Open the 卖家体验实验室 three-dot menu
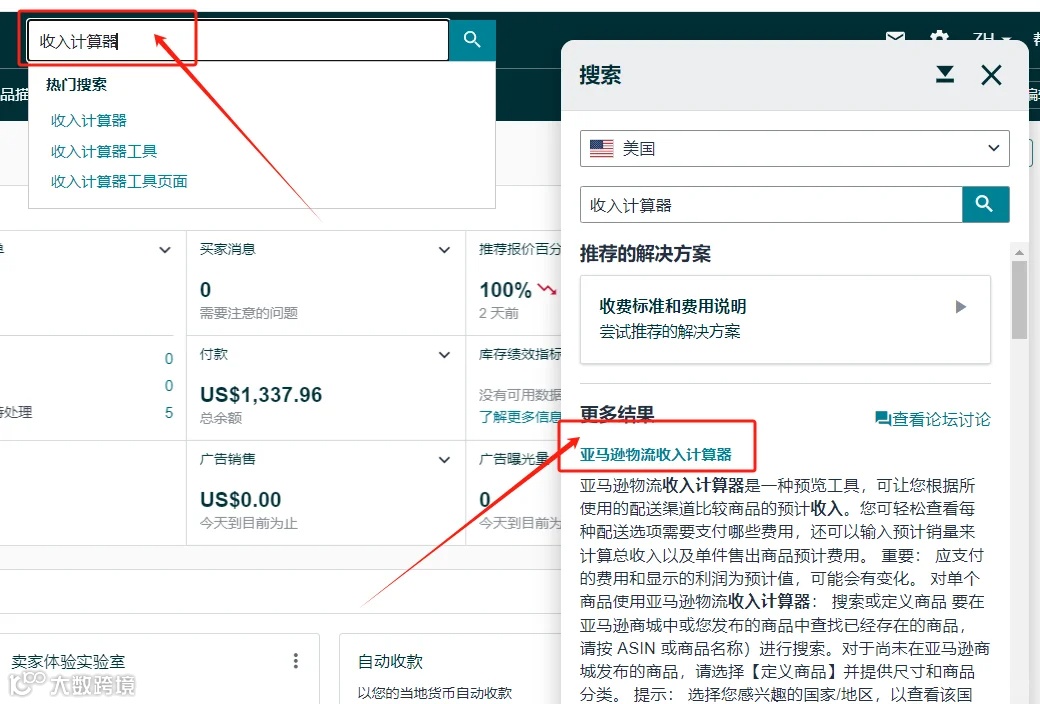1040x704 pixels. [296, 660]
